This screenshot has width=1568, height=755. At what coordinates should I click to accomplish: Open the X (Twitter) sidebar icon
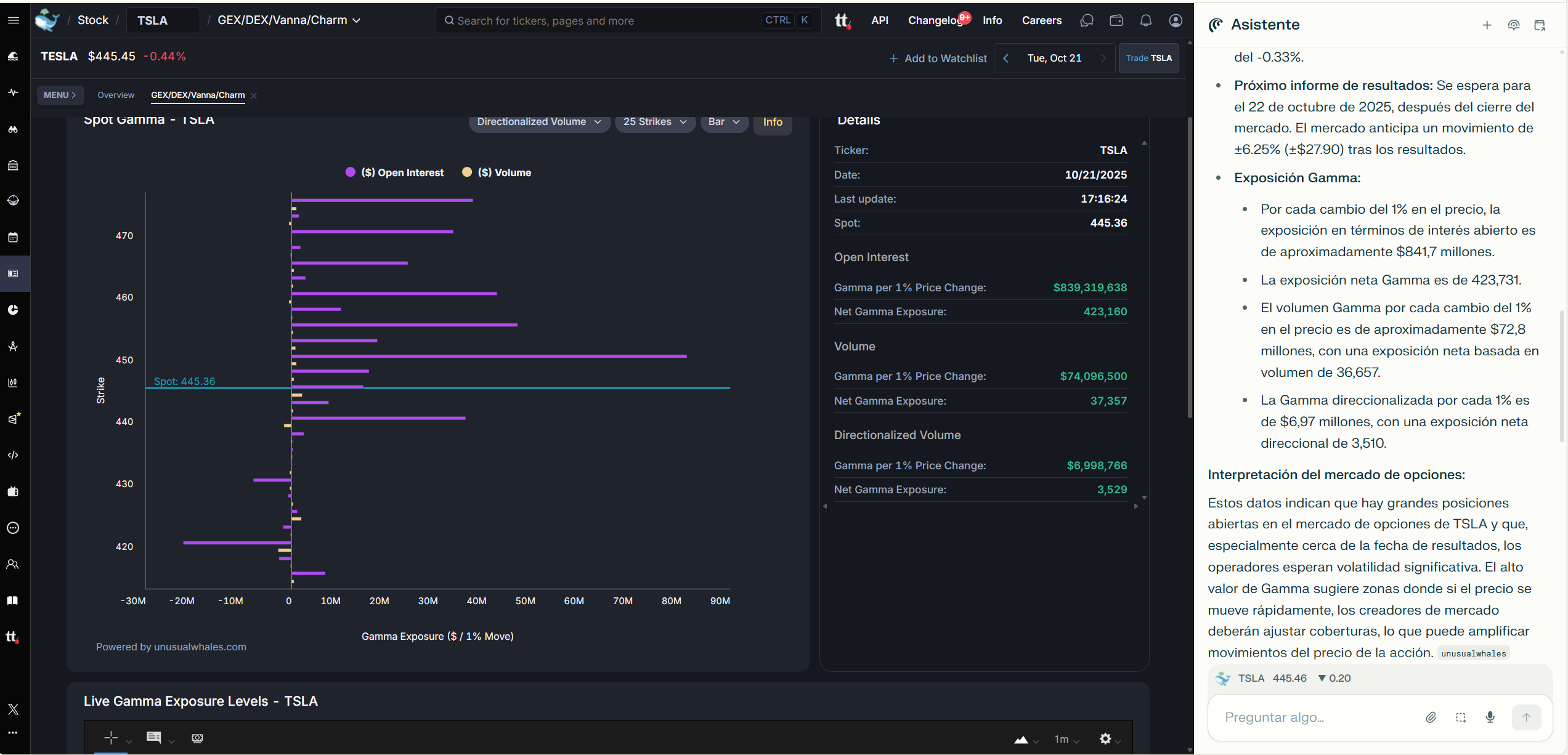point(13,709)
